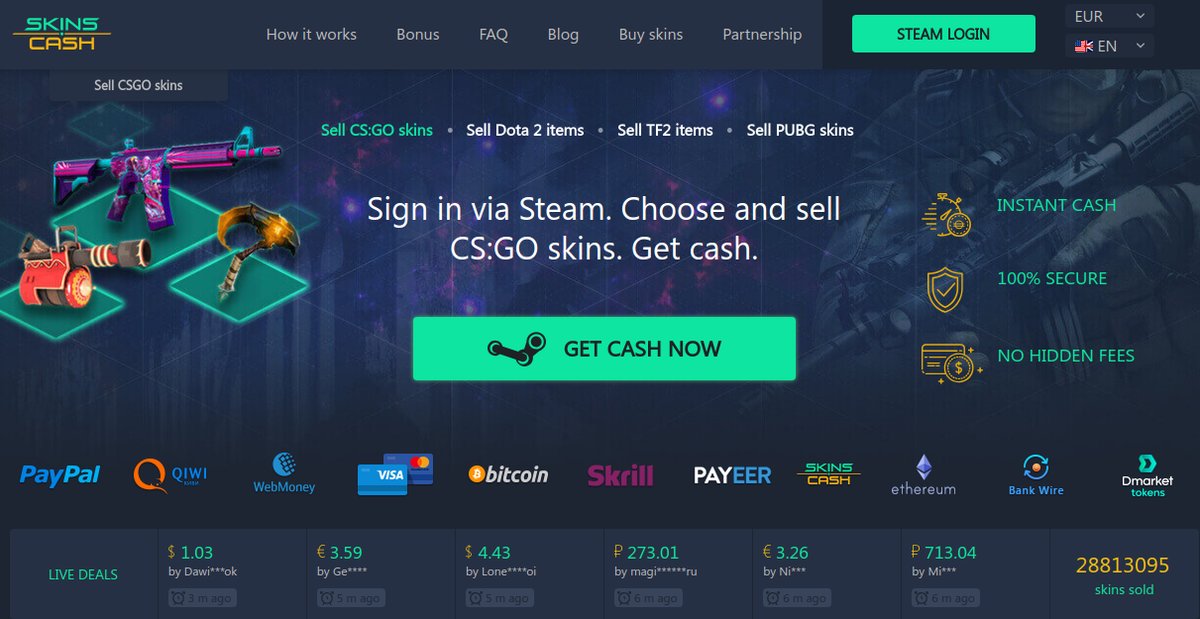Screen dimensions: 1200x619
Task: Click the PAYEER payment logo
Action: tap(732, 475)
